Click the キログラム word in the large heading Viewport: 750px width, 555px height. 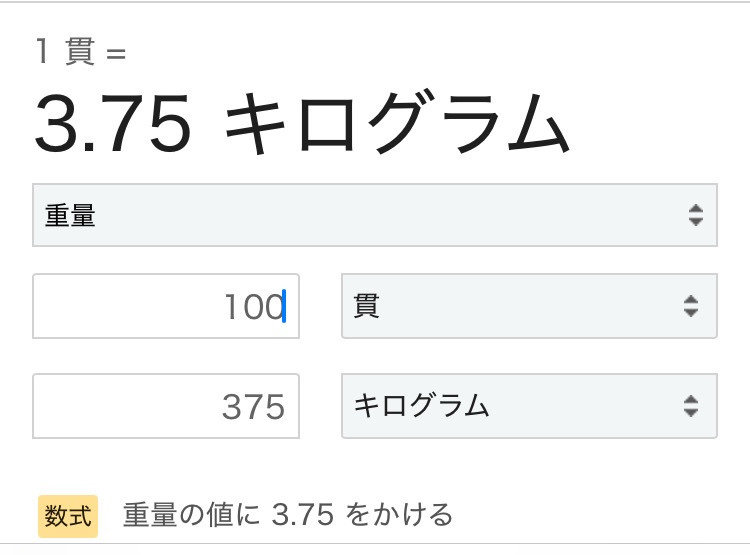point(398,123)
